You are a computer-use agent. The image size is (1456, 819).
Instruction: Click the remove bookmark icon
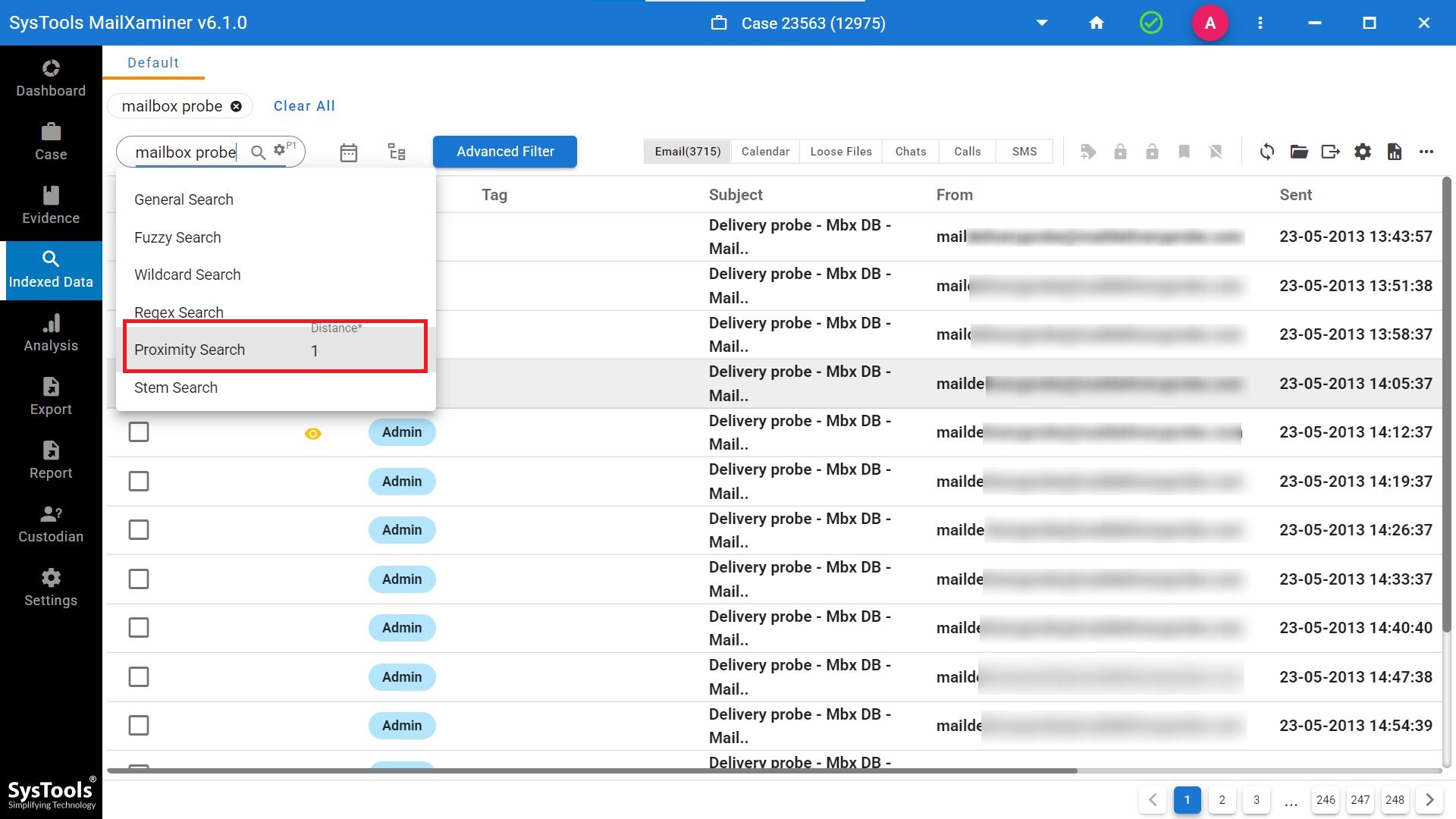tap(1216, 152)
